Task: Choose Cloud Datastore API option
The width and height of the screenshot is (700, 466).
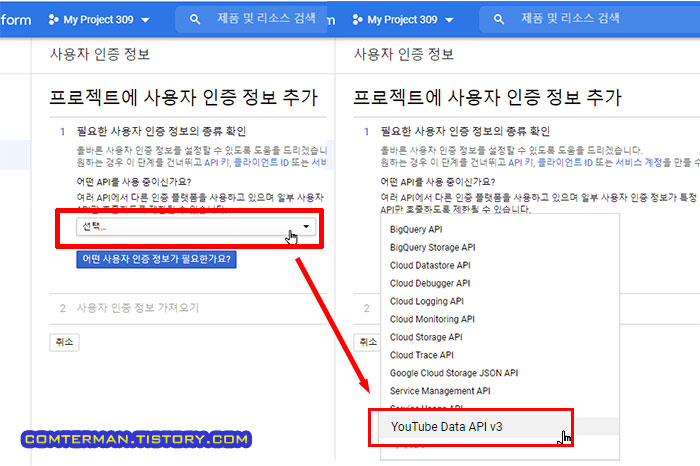Action: (500, 265)
